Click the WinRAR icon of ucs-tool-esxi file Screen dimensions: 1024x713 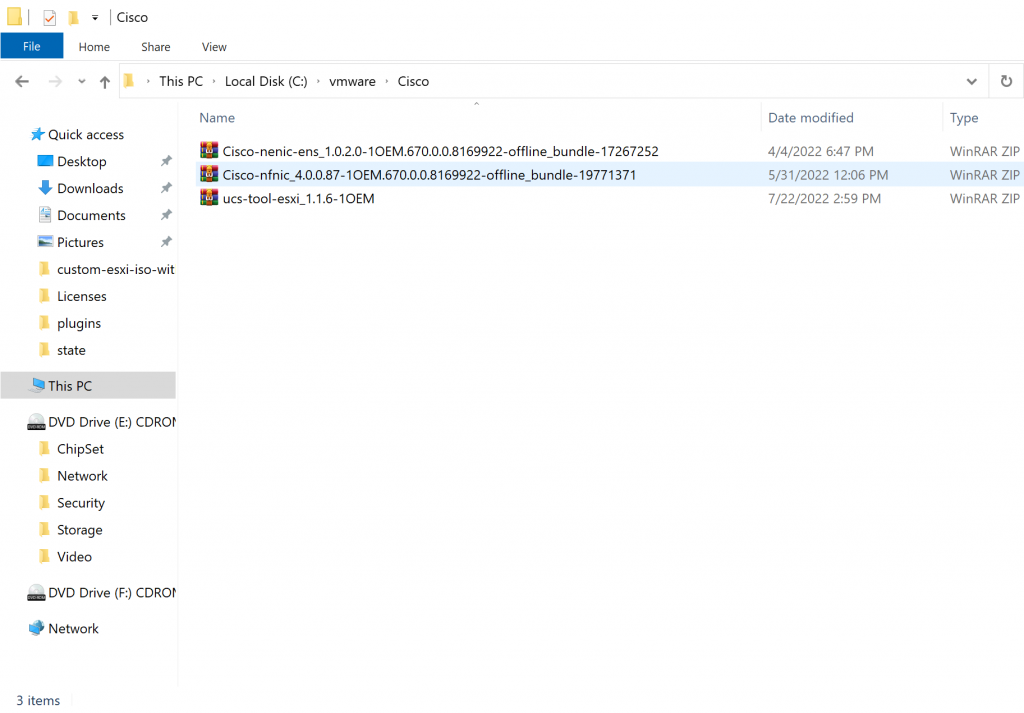click(209, 198)
